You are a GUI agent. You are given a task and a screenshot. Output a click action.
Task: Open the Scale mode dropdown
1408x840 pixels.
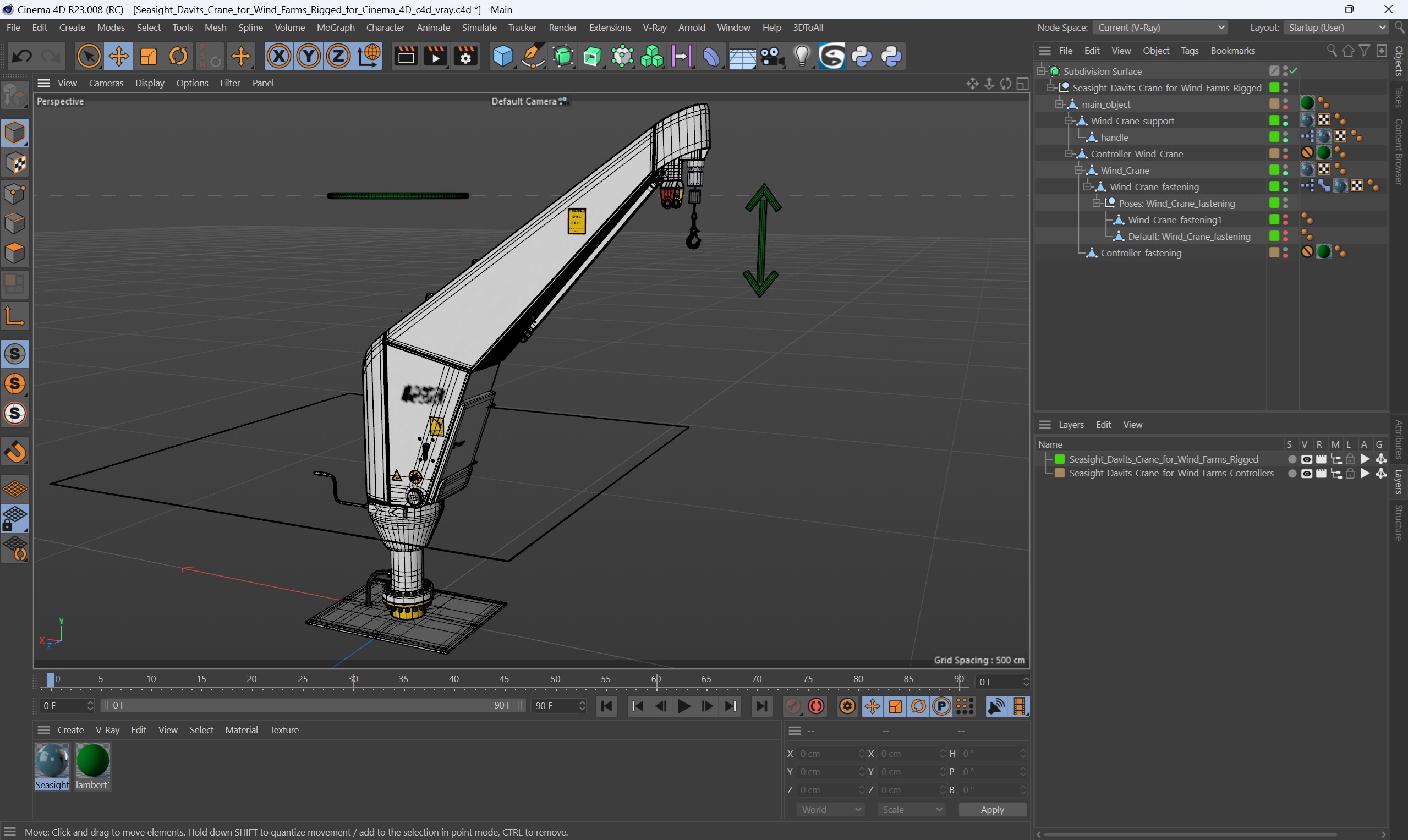point(912,809)
